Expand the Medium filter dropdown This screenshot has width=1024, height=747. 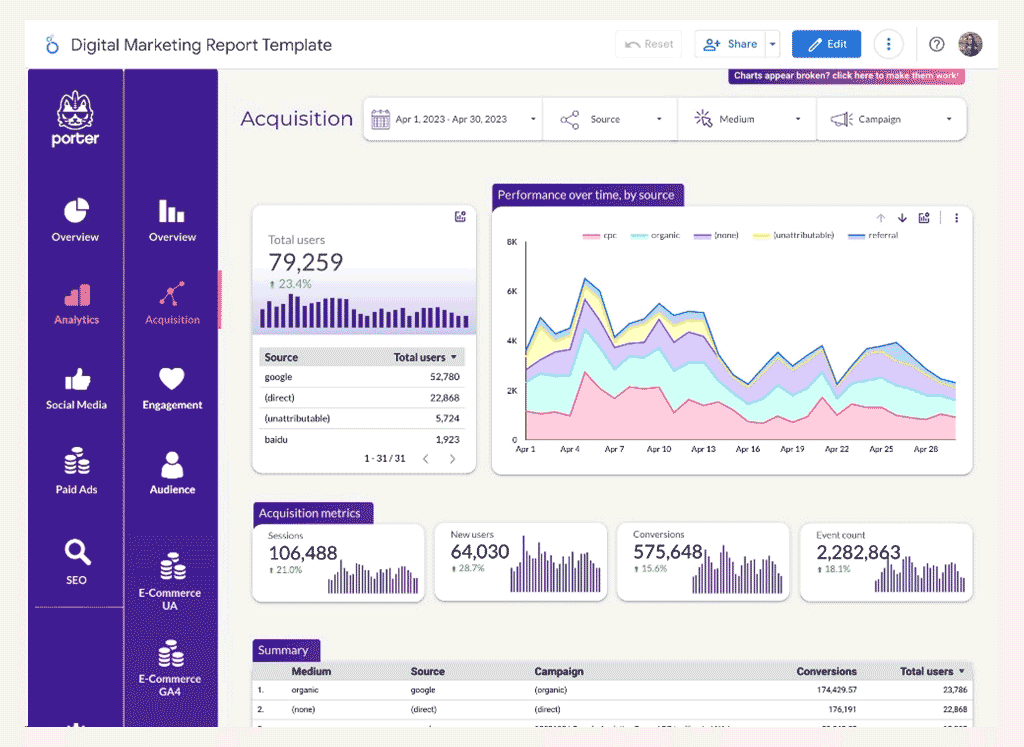coord(746,118)
